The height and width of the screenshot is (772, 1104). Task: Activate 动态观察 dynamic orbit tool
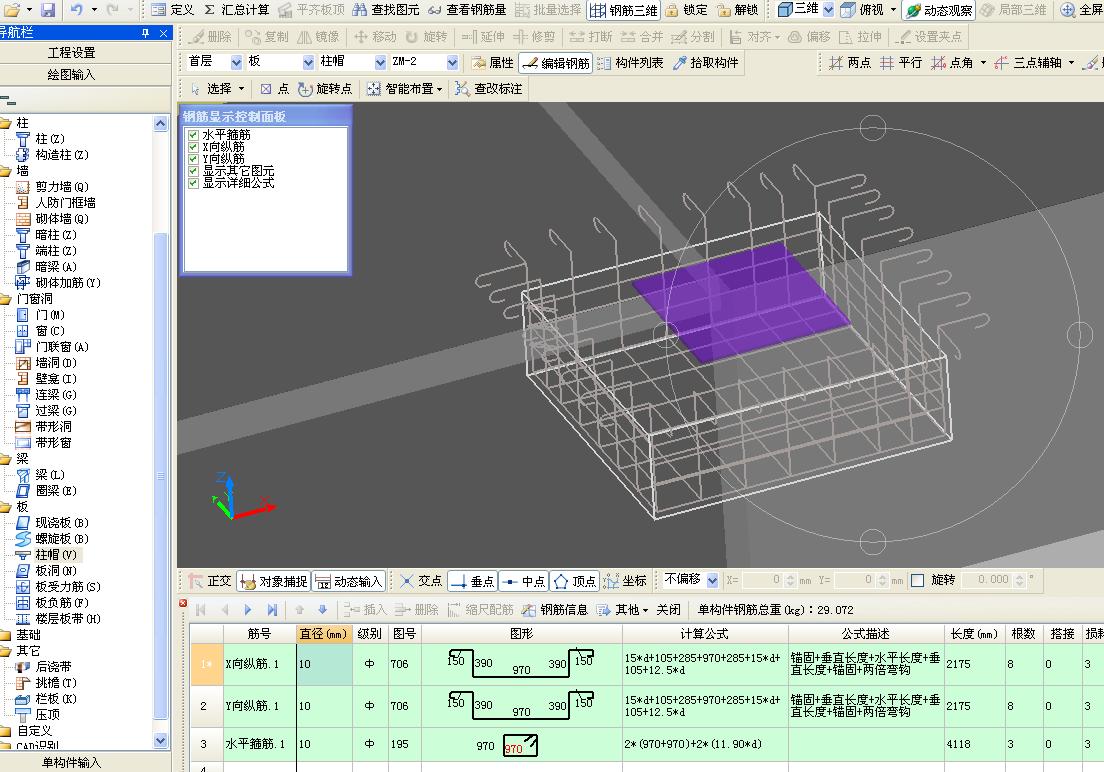939,10
